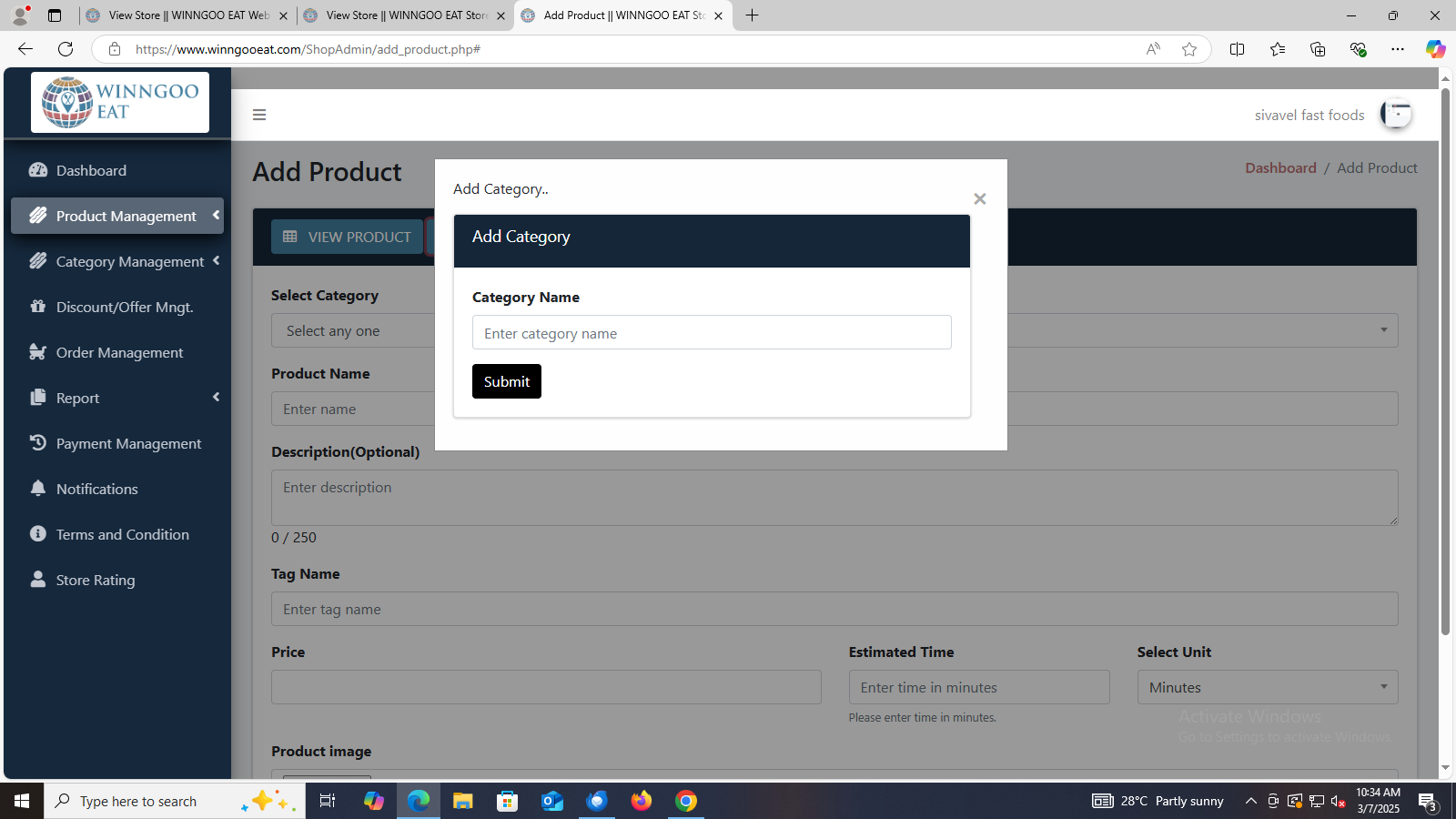The height and width of the screenshot is (819, 1456).
Task: Expand the Category Management submenu
Action: pyautogui.click(x=216, y=261)
